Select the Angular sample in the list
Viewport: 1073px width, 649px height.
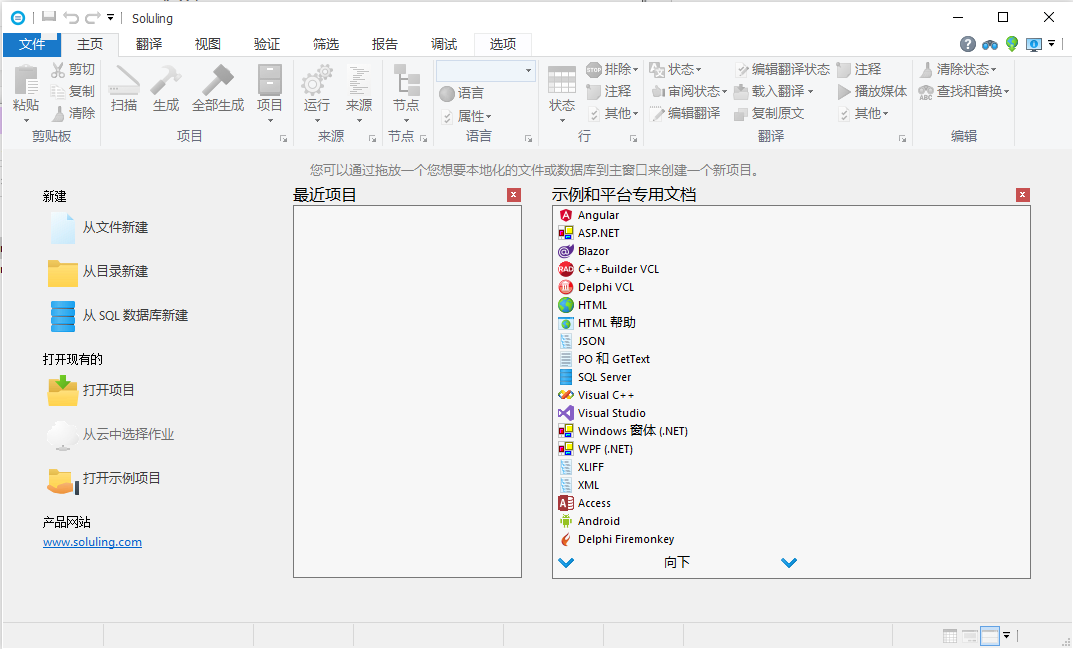(598, 215)
